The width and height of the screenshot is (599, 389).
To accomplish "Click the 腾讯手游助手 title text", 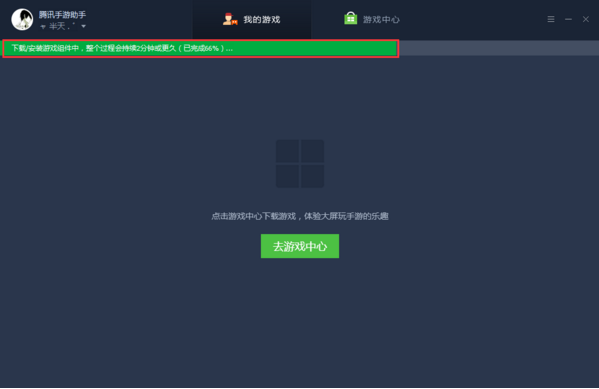I will coord(62,15).
